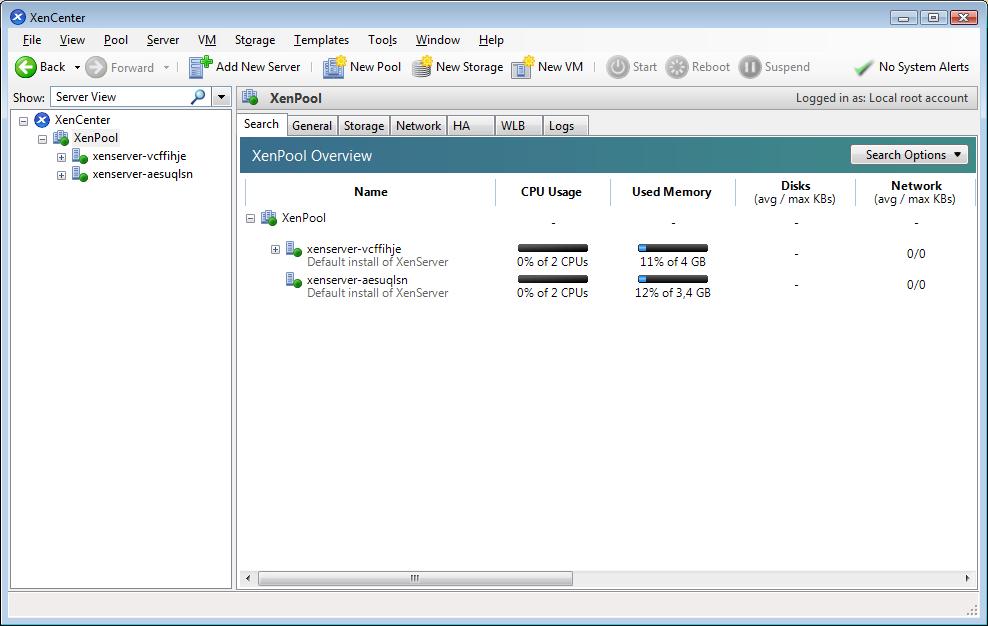Viewport: 988px width, 626px height.
Task: Open the Window menu
Action: click(x=438, y=40)
